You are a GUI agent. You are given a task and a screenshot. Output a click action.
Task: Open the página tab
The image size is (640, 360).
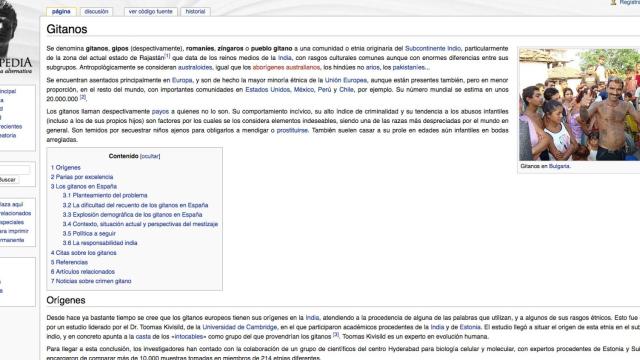[61, 12]
